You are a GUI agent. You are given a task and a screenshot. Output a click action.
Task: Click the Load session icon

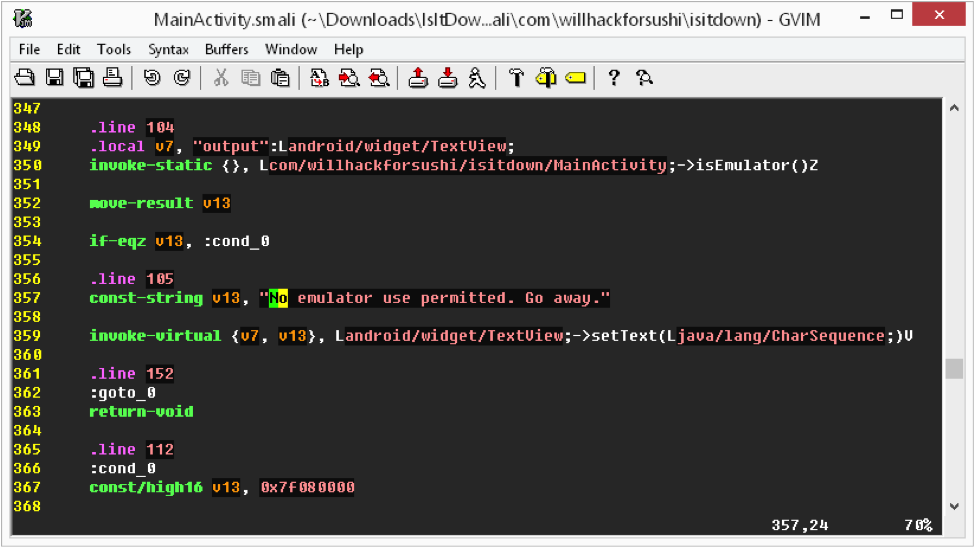[418, 78]
